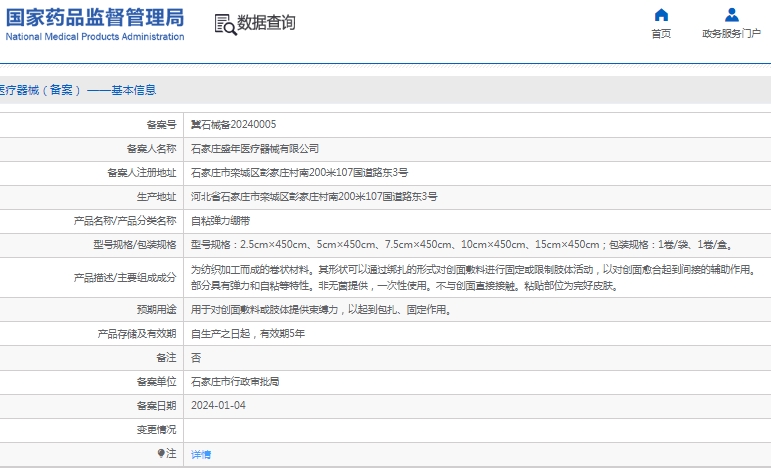Click the 生产地址 row label
This screenshot has width=771, height=472.
(156, 197)
